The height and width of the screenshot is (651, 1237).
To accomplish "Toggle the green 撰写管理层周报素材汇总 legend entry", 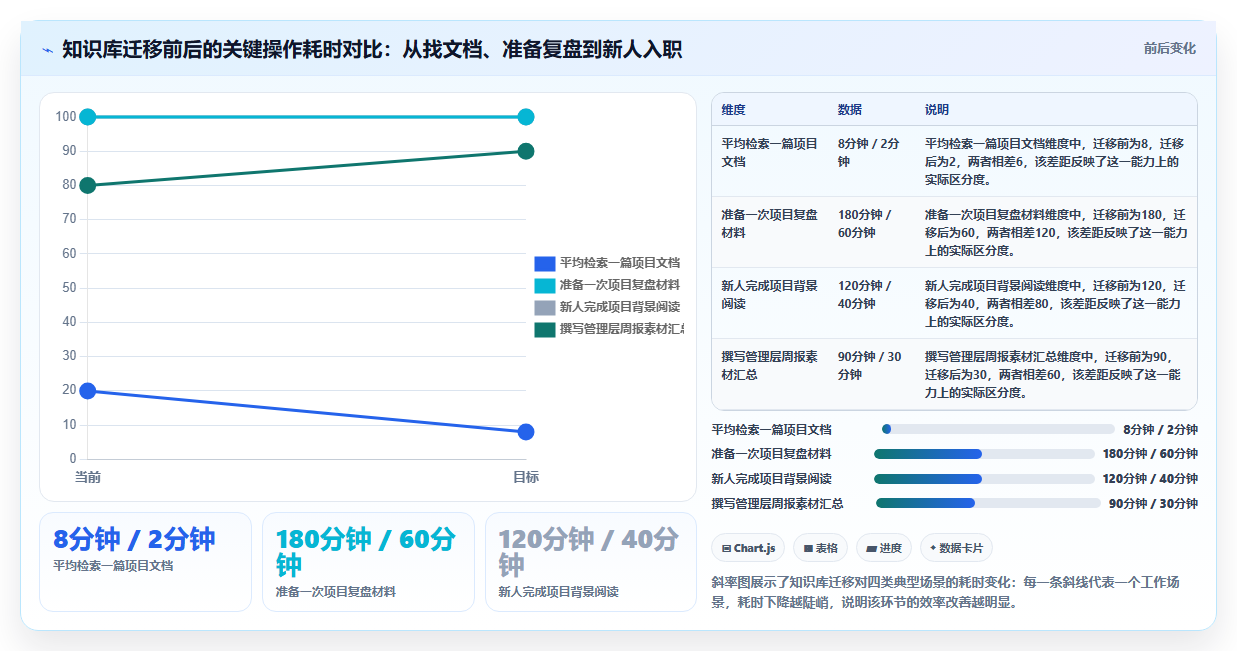I will click(x=609, y=330).
